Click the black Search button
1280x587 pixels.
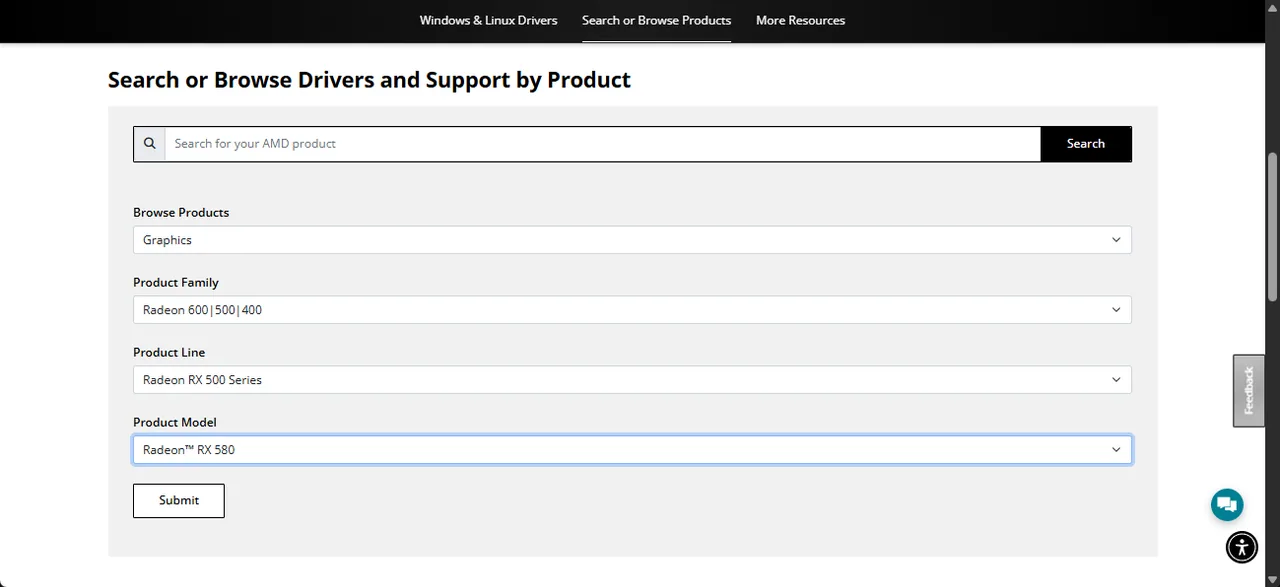click(1085, 144)
